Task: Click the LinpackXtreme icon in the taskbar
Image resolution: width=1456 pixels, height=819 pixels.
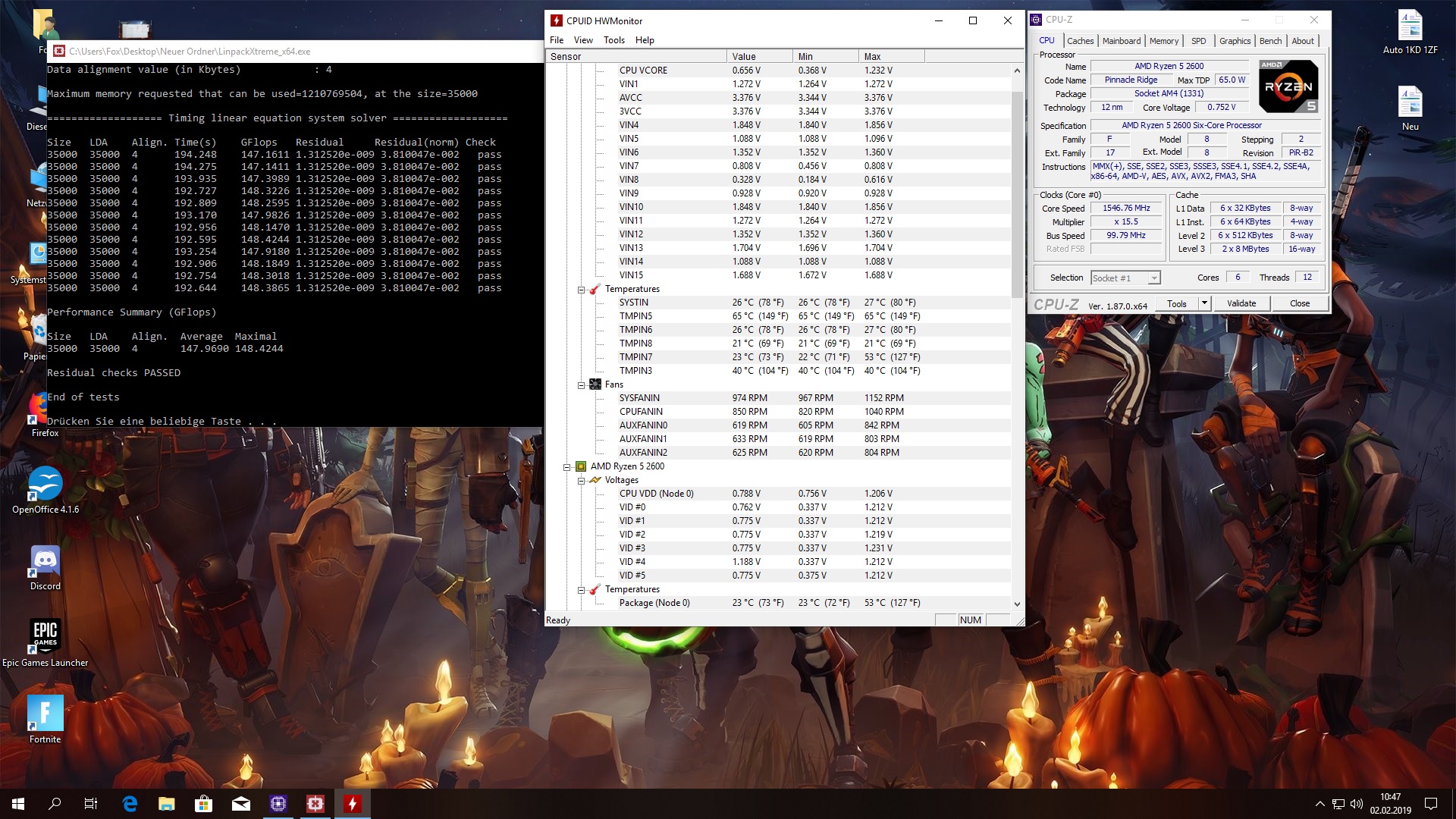Action: pos(315,804)
